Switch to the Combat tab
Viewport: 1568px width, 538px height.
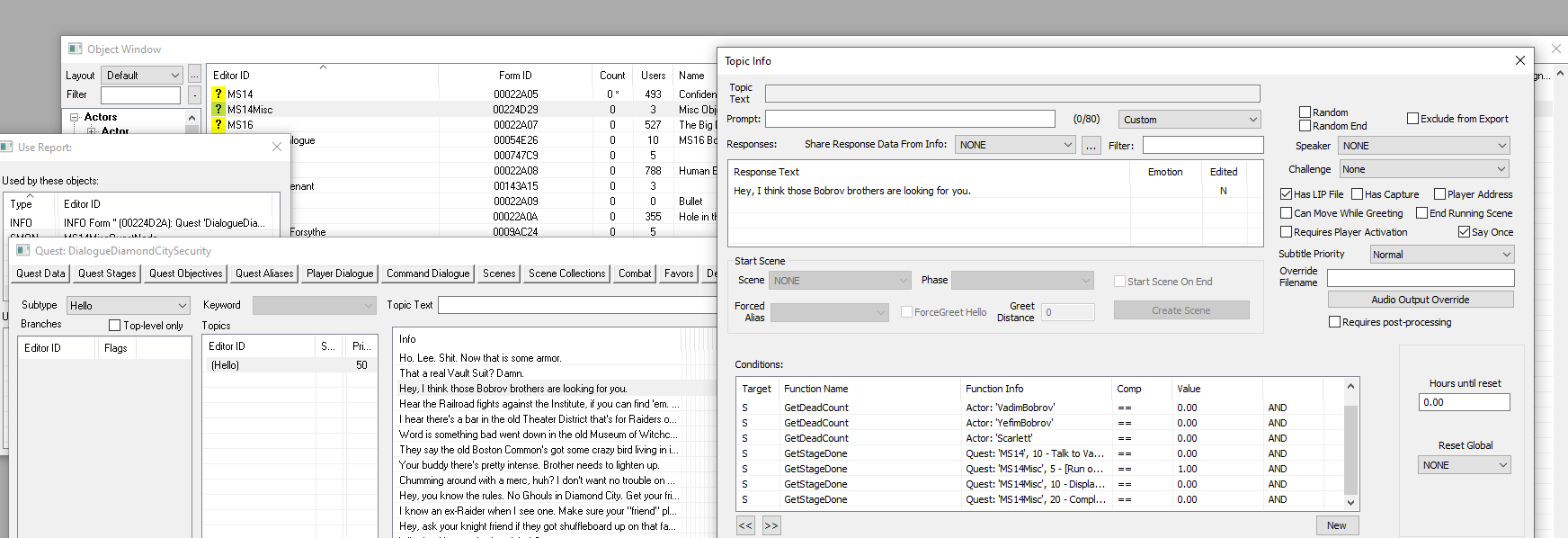(635, 273)
